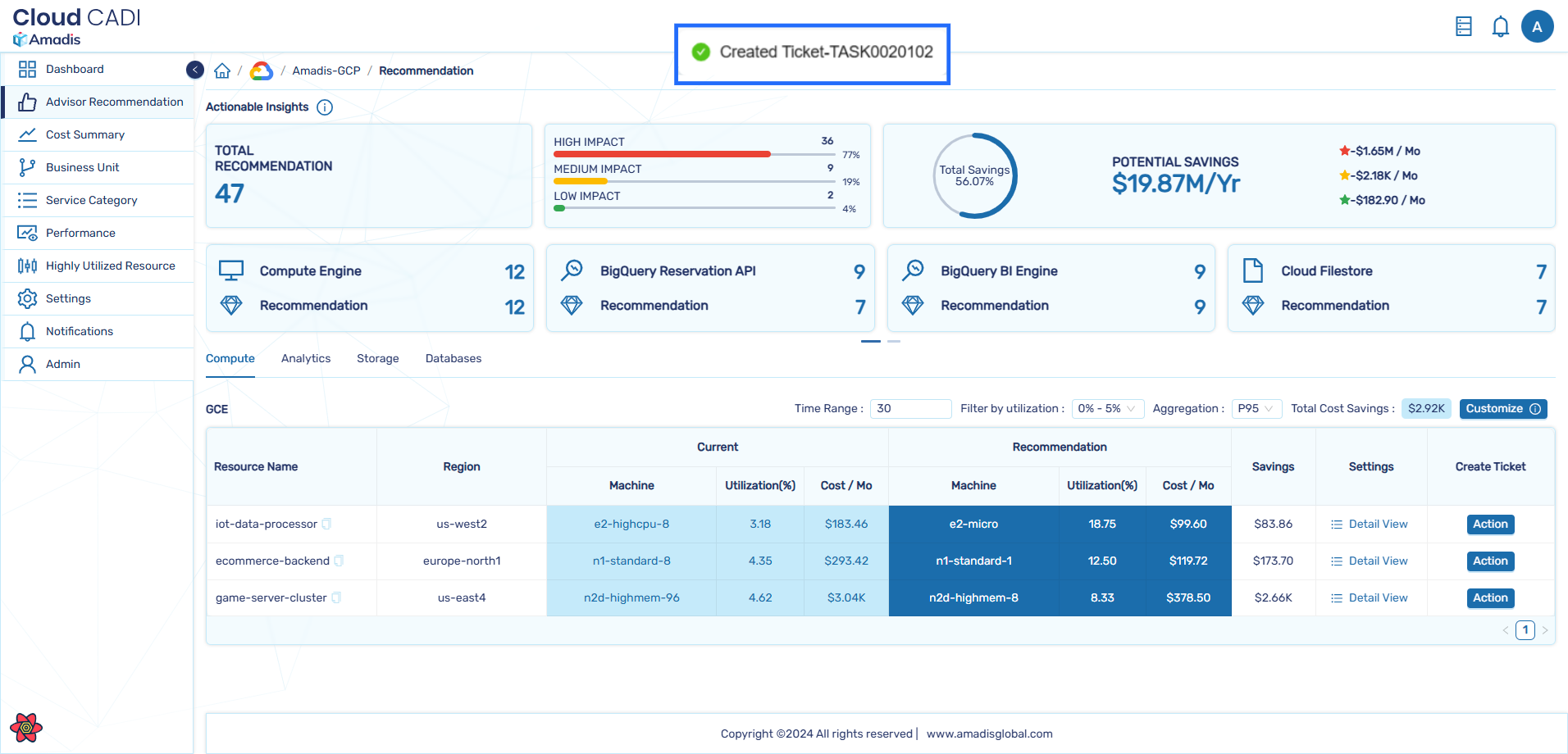The image size is (1568, 754).
Task: Click the user avatar A icon
Action: point(1537,27)
